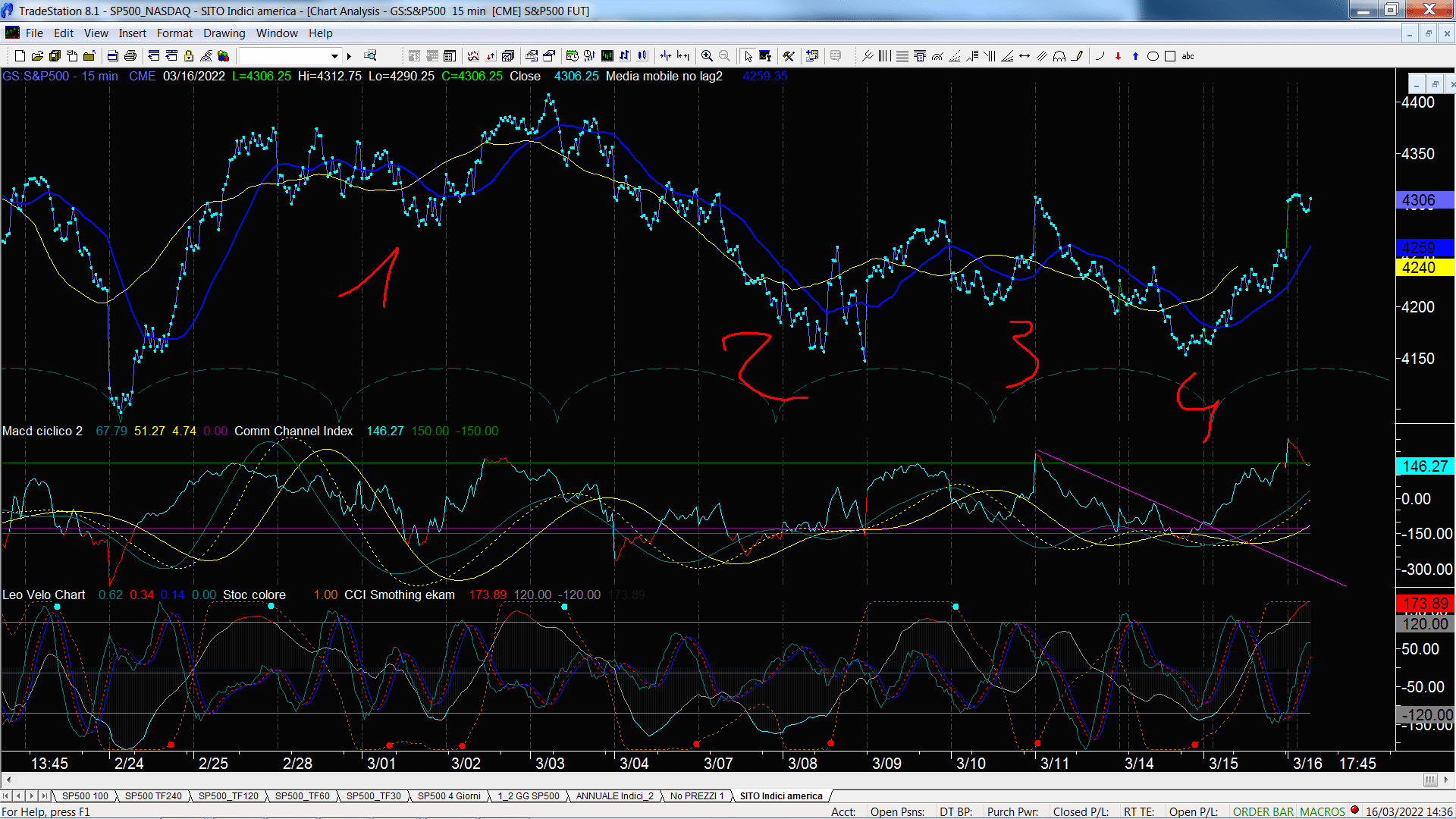Click the 146.27 CCI value label
Viewport: 1456px width, 819px height.
1425,466
